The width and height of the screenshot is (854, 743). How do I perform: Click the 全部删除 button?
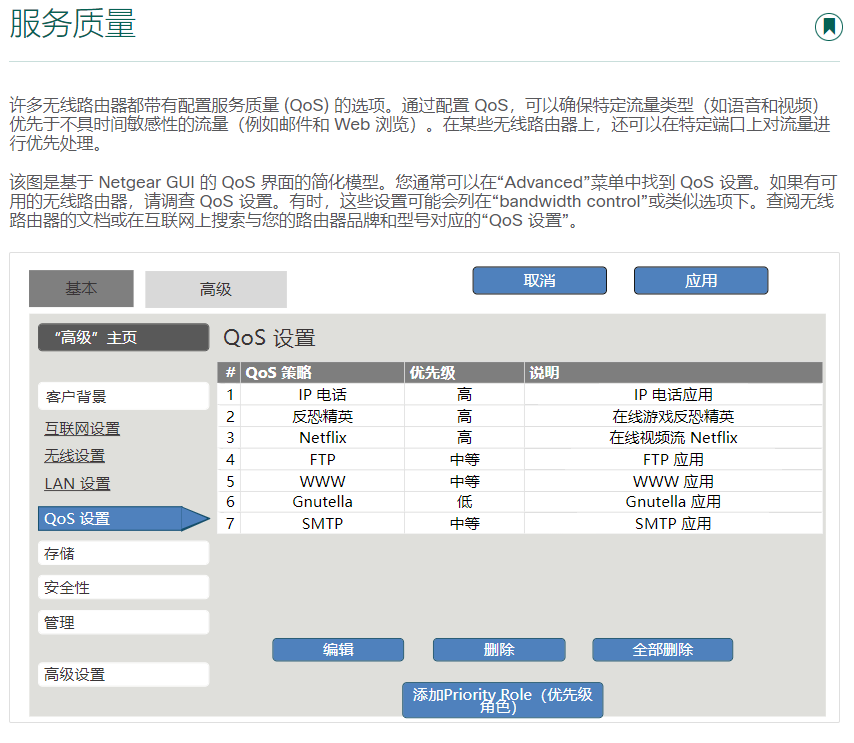(662, 649)
